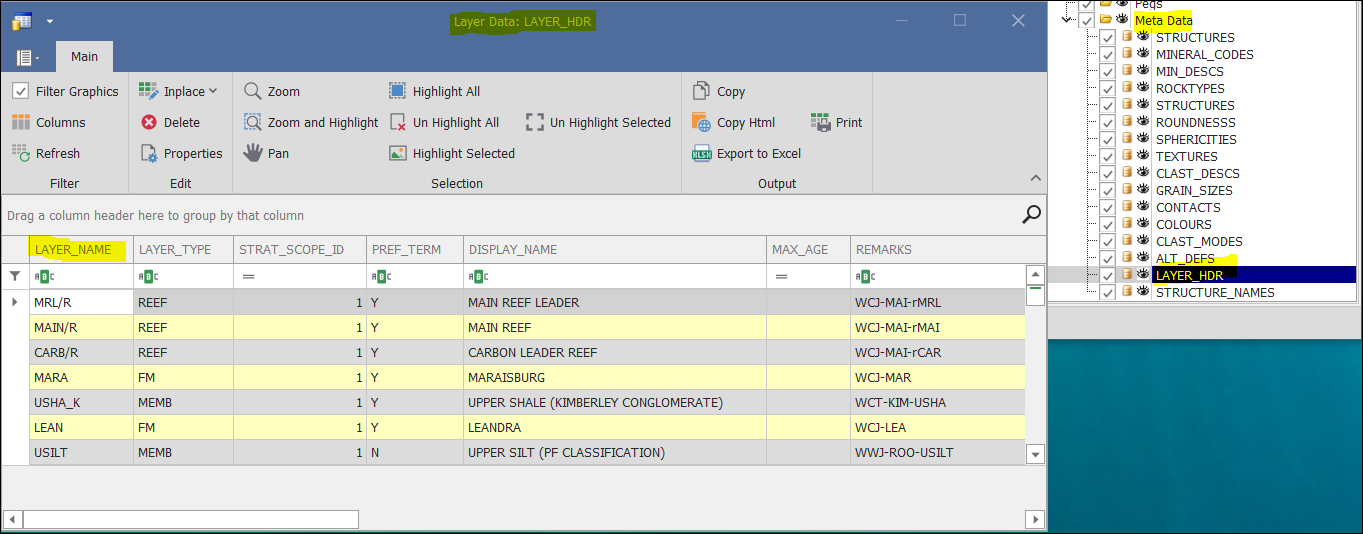Click the Highlight All icon
Image resolution: width=1363 pixels, height=534 pixels.
397,91
